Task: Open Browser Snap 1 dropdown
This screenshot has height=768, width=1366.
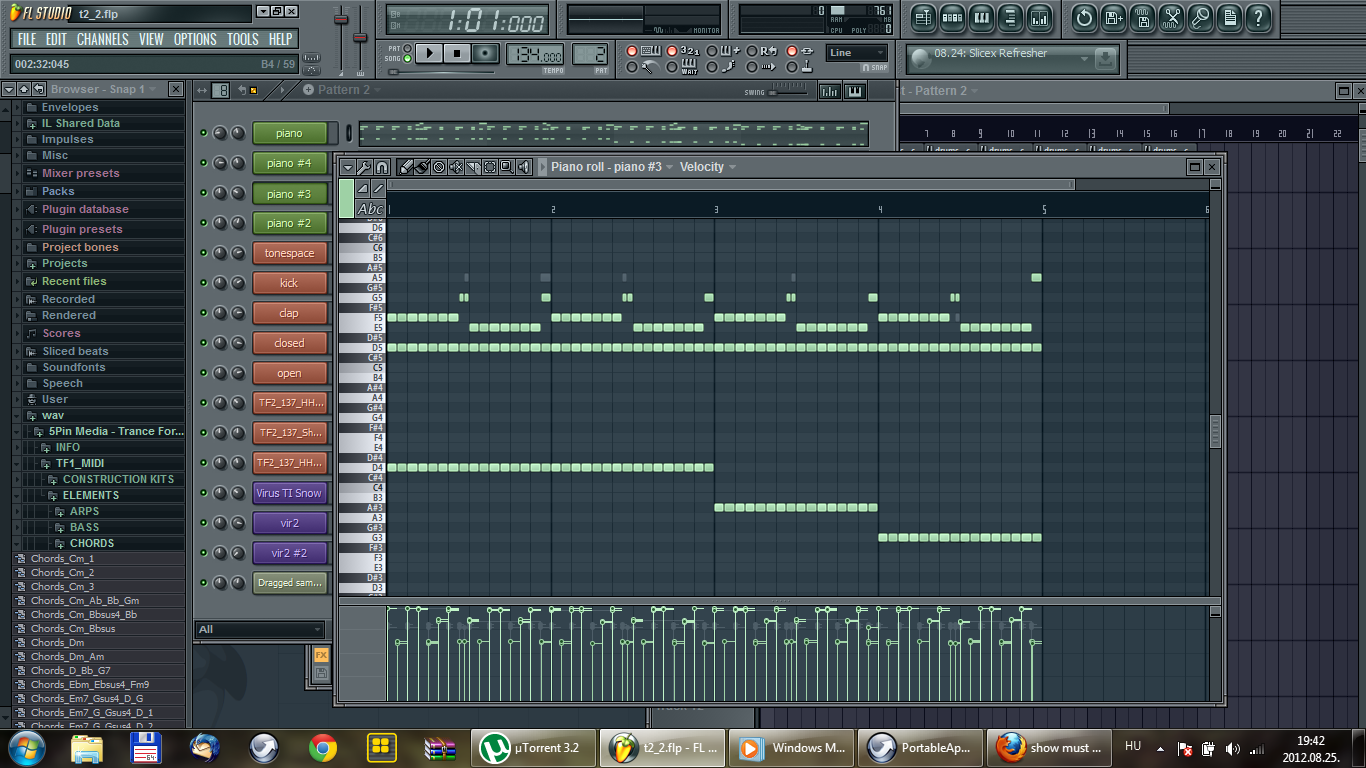Action: (x=104, y=89)
